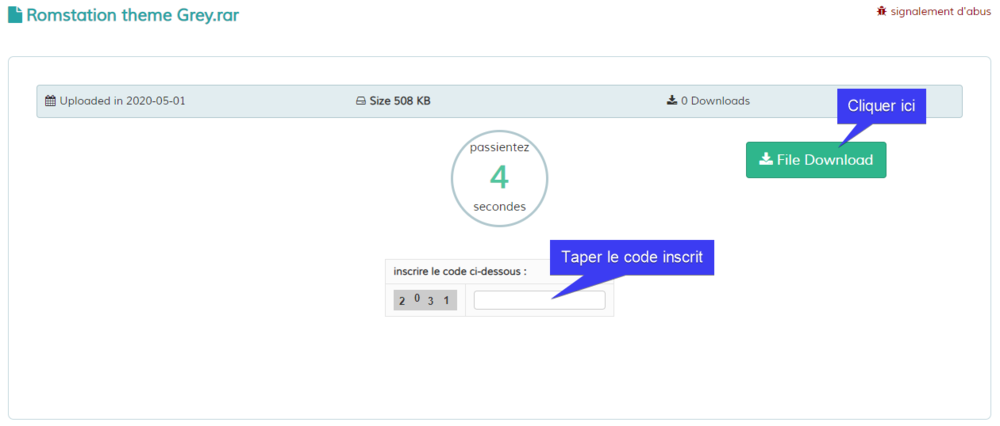Click the "passientez" text in timer circle
The width and height of the screenshot is (1000, 426).
click(499, 147)
